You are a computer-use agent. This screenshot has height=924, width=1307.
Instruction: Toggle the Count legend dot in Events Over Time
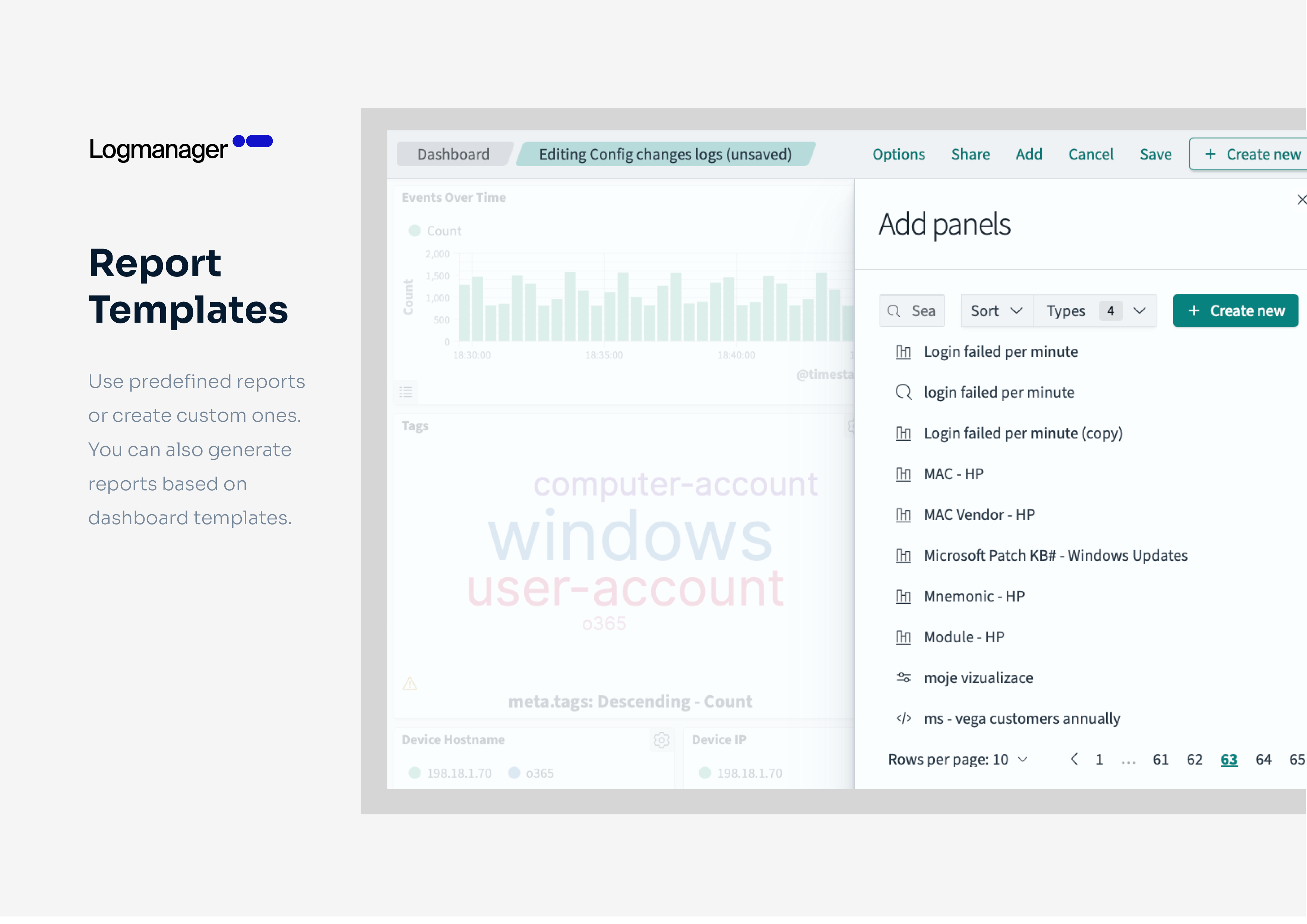coord(414,231)
